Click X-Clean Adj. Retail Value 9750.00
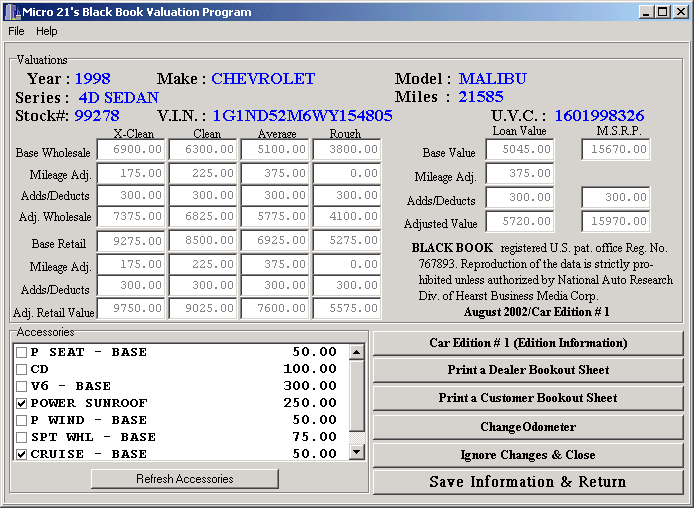The height and width of the screenshot is (508, 694). pos(131,308)
